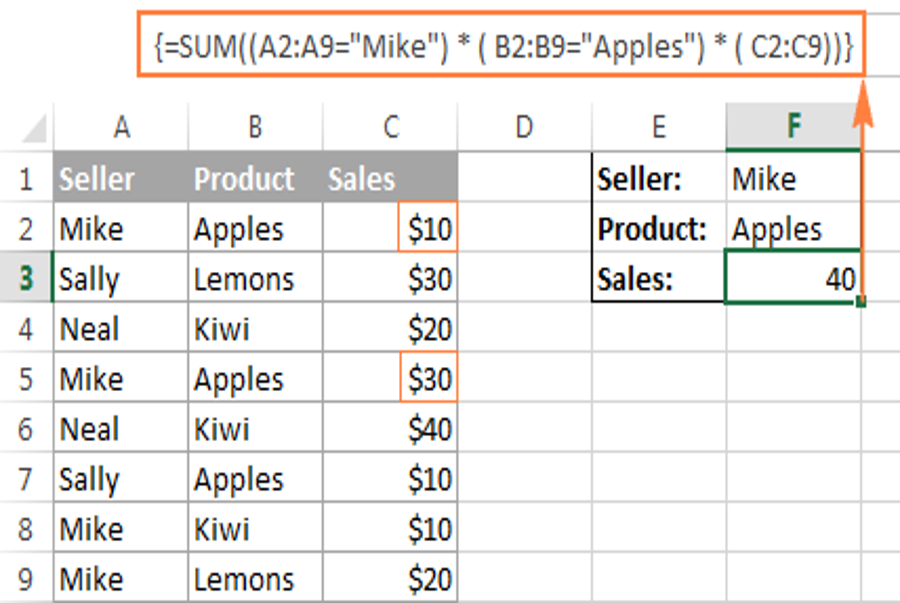Click cell F2 containing Apples
Viewport: 900px width, 603px height.
792,230
